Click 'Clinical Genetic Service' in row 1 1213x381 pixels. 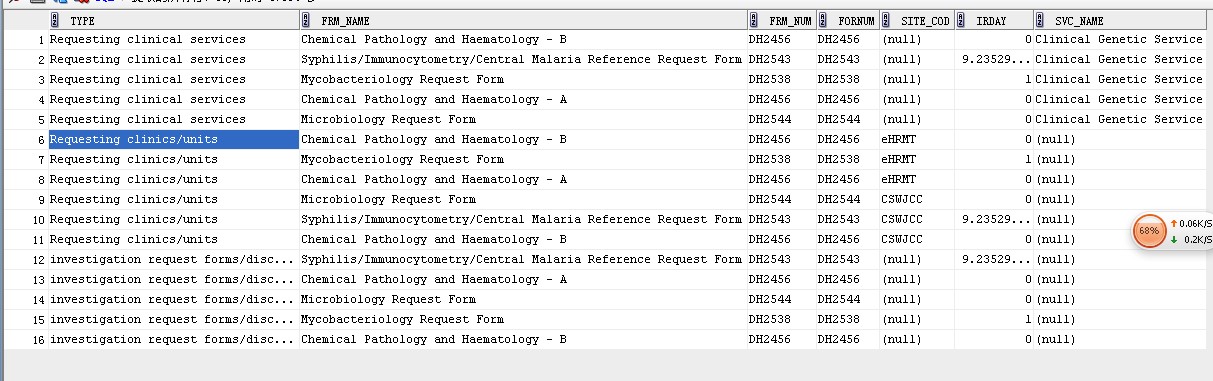[x=1119, y=40]
